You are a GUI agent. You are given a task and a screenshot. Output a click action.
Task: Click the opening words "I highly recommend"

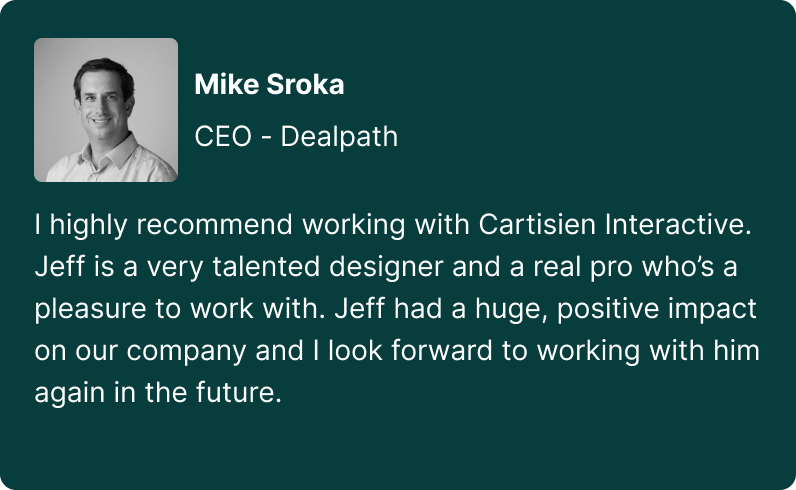point(163,225)
